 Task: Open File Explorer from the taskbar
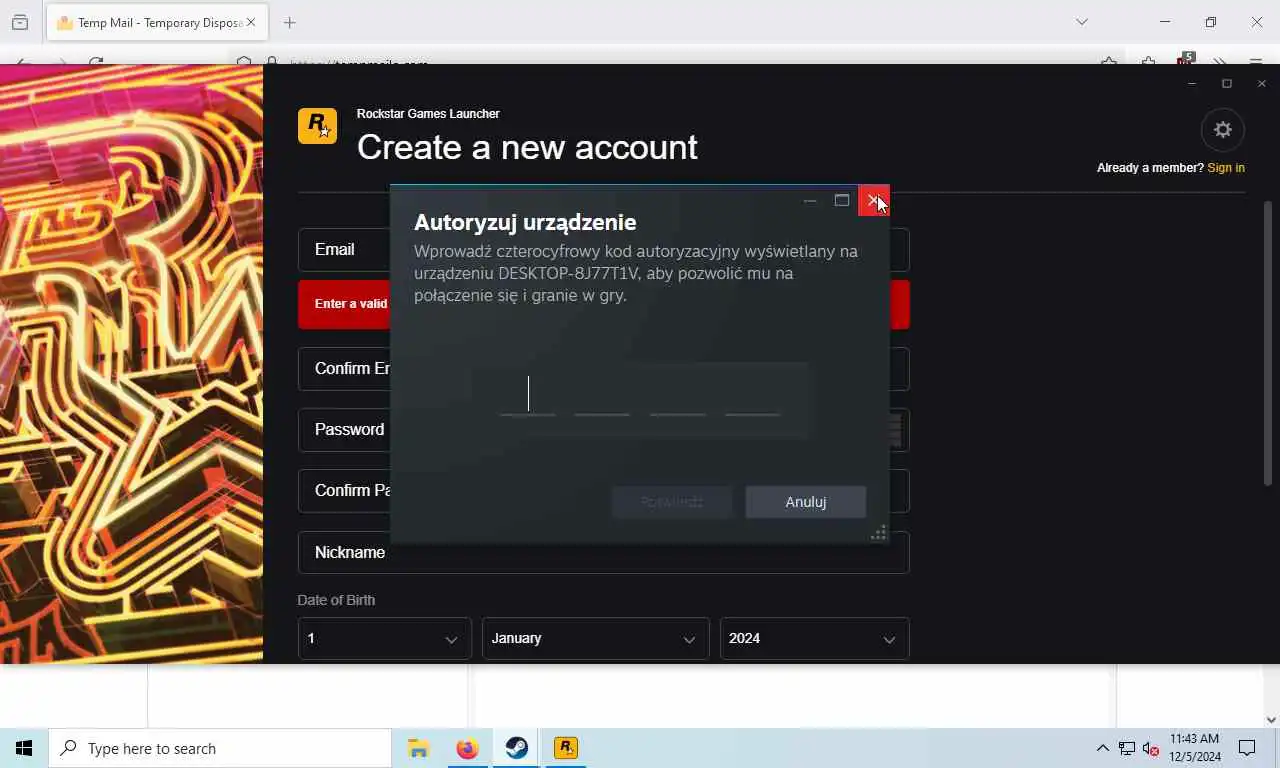(418, 748)
